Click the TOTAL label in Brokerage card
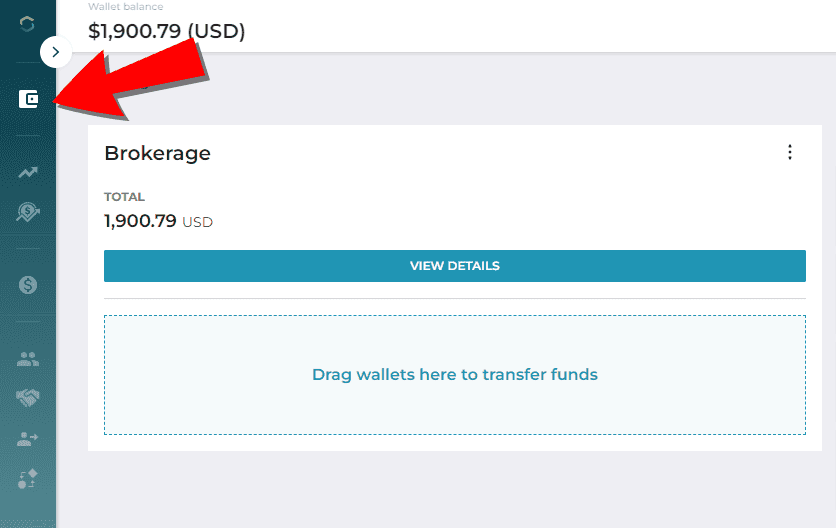 [x=124, y=197]
